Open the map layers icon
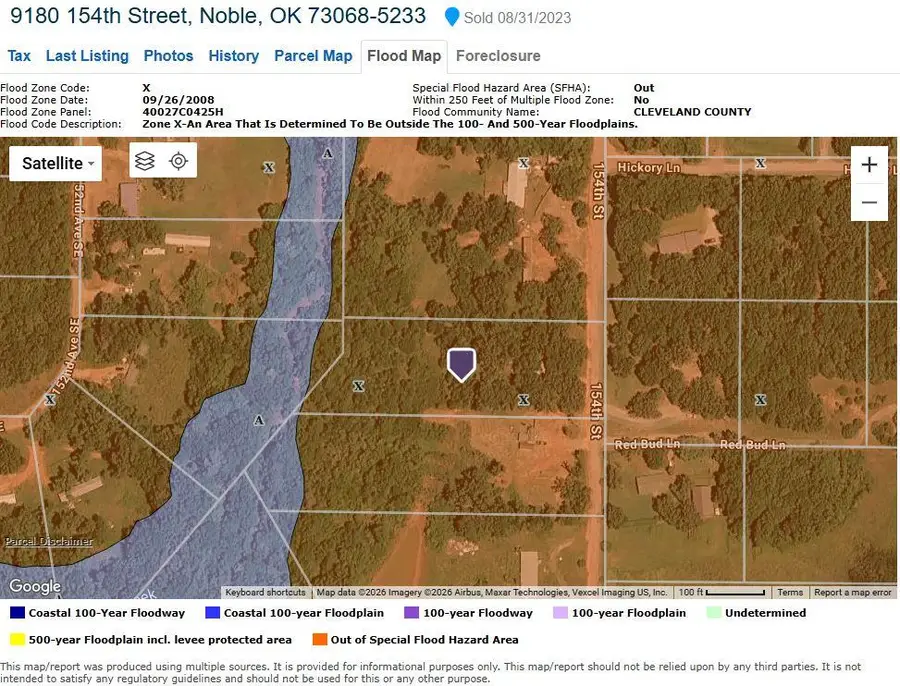The height and width of the screenshot is (686, 900). [x=145, y=159]
